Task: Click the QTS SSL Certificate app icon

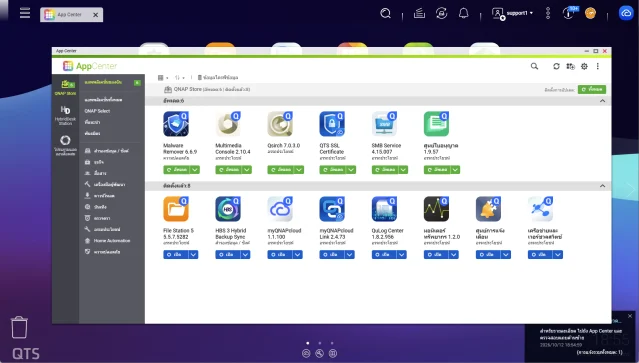Action: tap(332, 124)
